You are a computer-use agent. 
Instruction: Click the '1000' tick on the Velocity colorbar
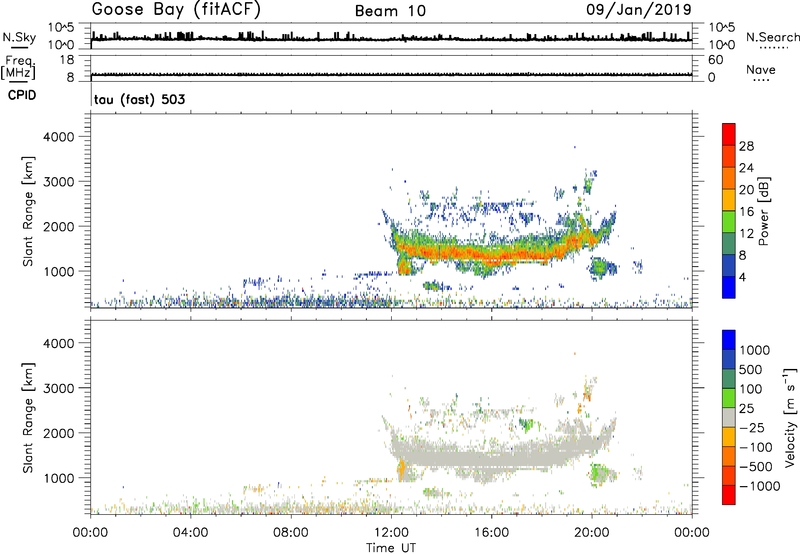(754, 350)
